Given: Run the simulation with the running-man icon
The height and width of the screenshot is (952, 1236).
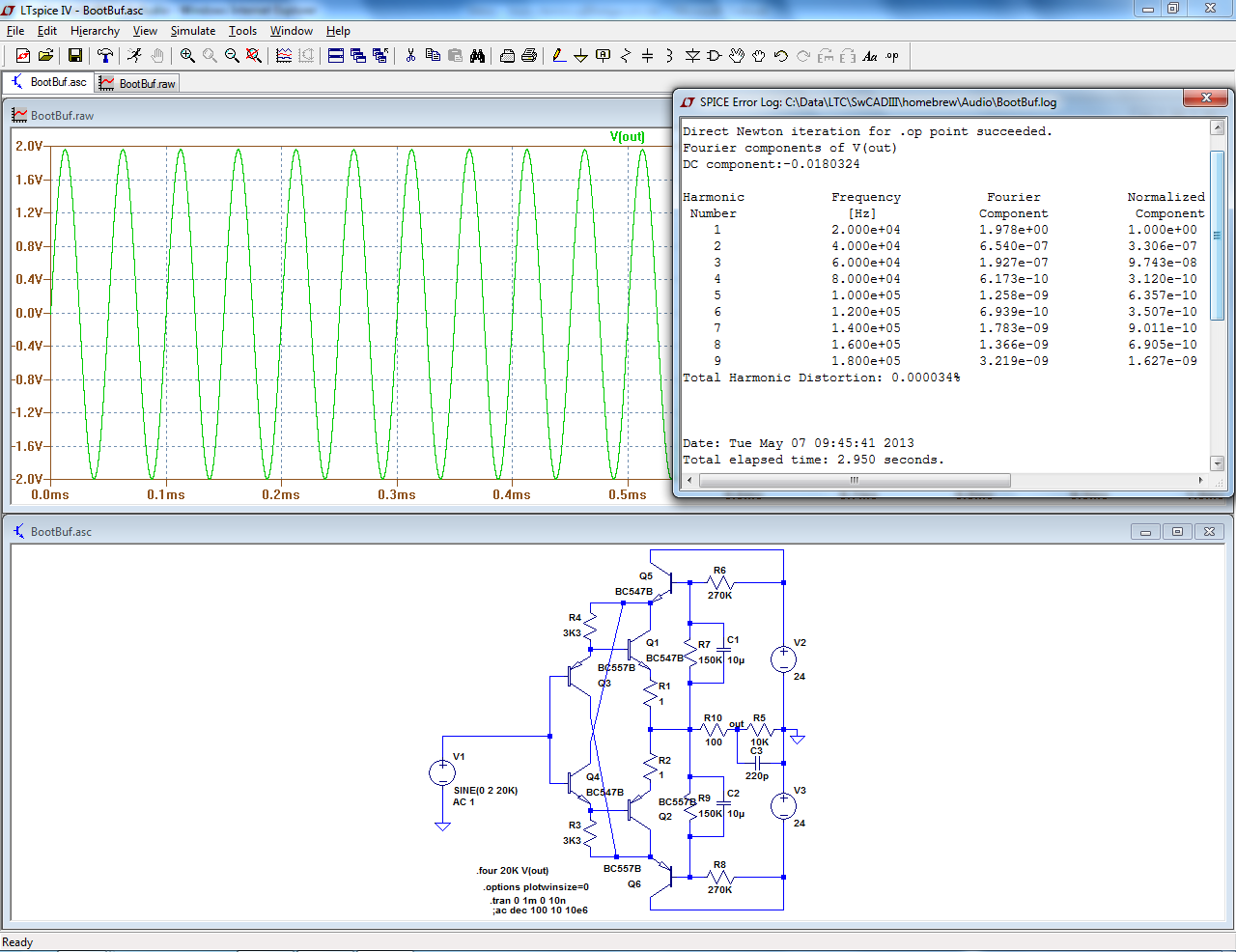Looking at the screenshot, I should point(135,56).
